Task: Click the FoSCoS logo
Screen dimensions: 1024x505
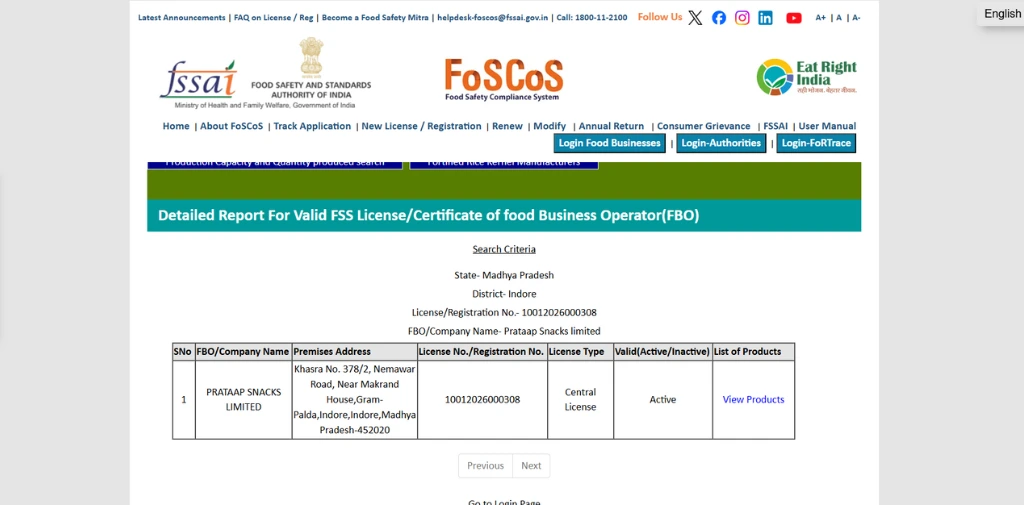Action: click(504, 80)
